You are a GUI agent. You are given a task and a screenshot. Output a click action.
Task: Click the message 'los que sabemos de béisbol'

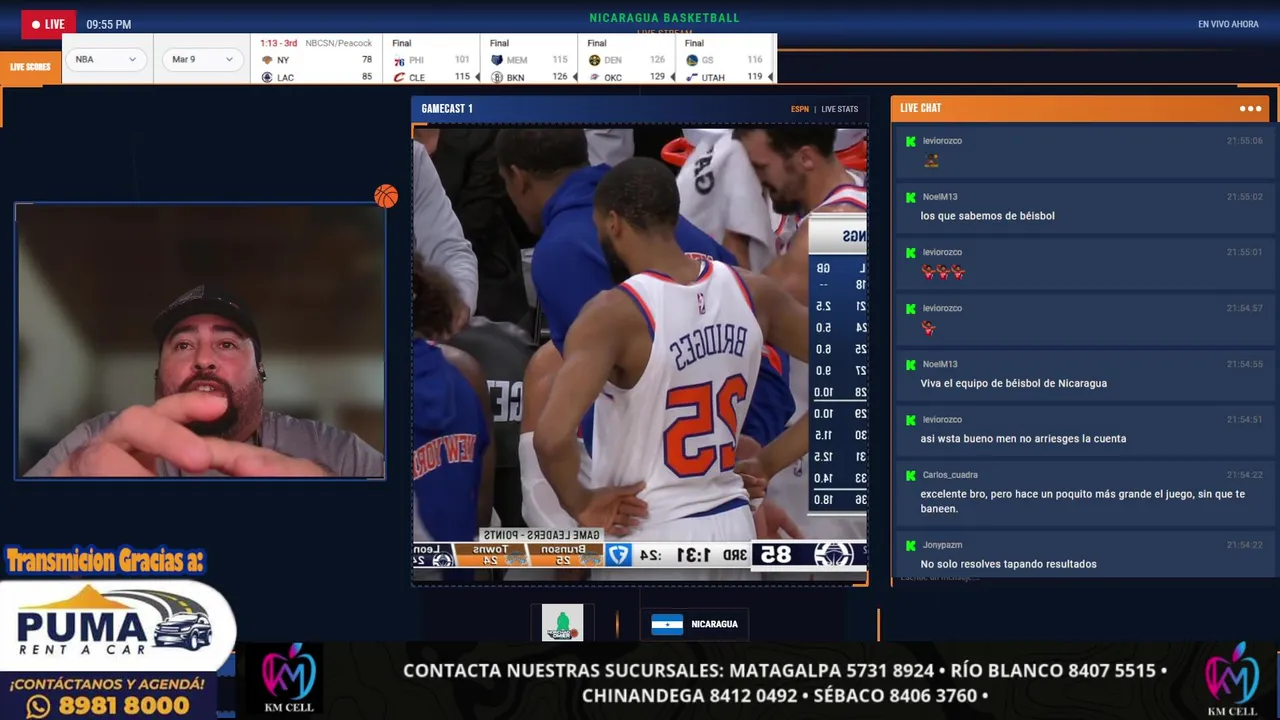point(987,216)
